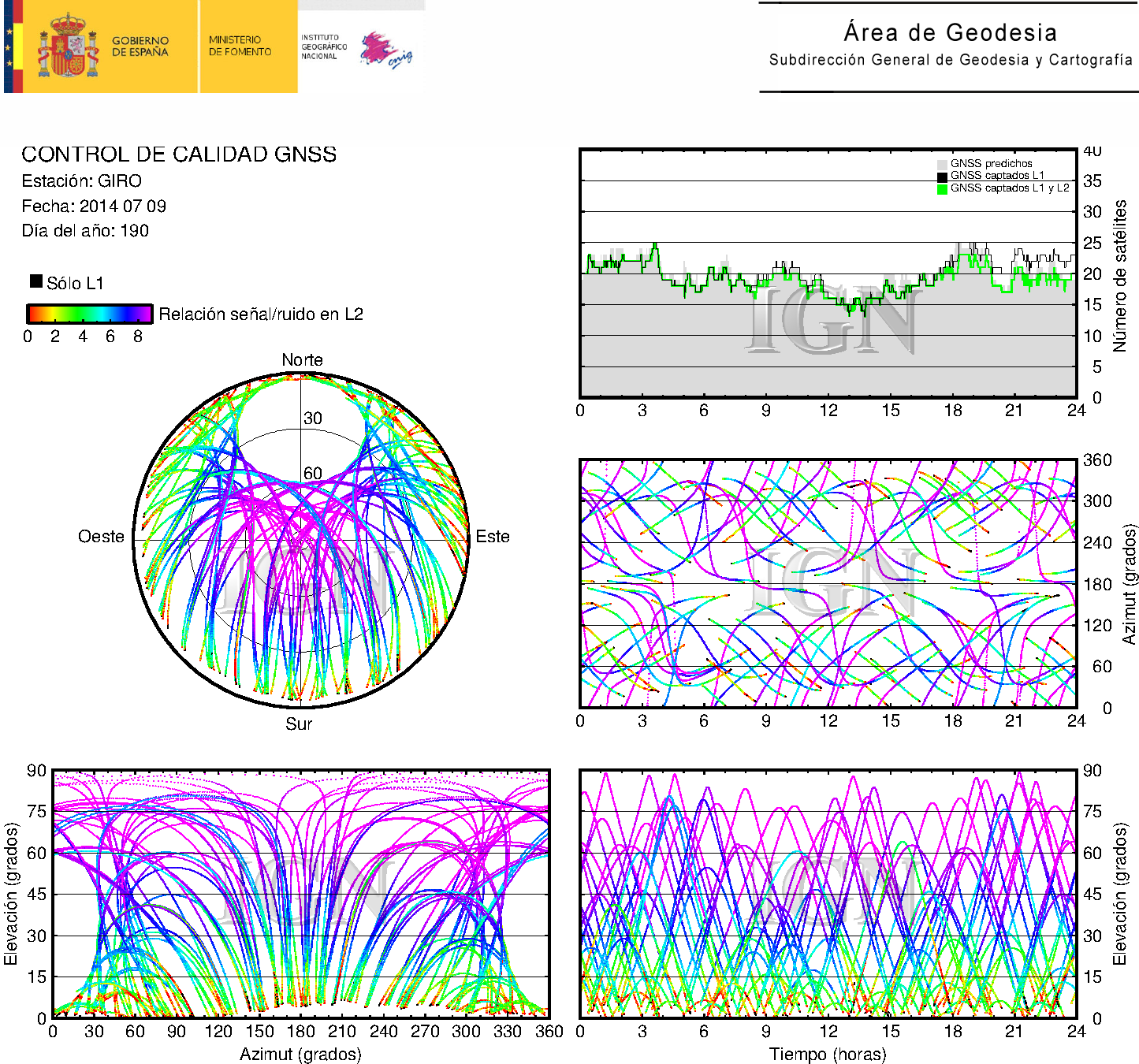The height and width of the screenshot is (1064, 1139).
Task: Click the Norte label on the sky plot
Action: (x=302, y=360)
